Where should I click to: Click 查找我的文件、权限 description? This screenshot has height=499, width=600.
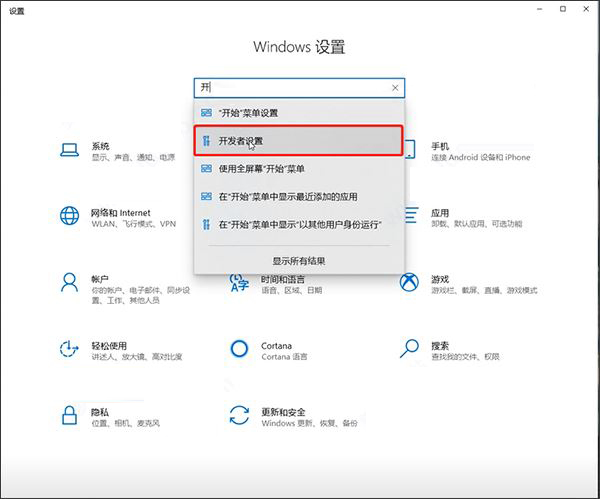coord(465,357)
